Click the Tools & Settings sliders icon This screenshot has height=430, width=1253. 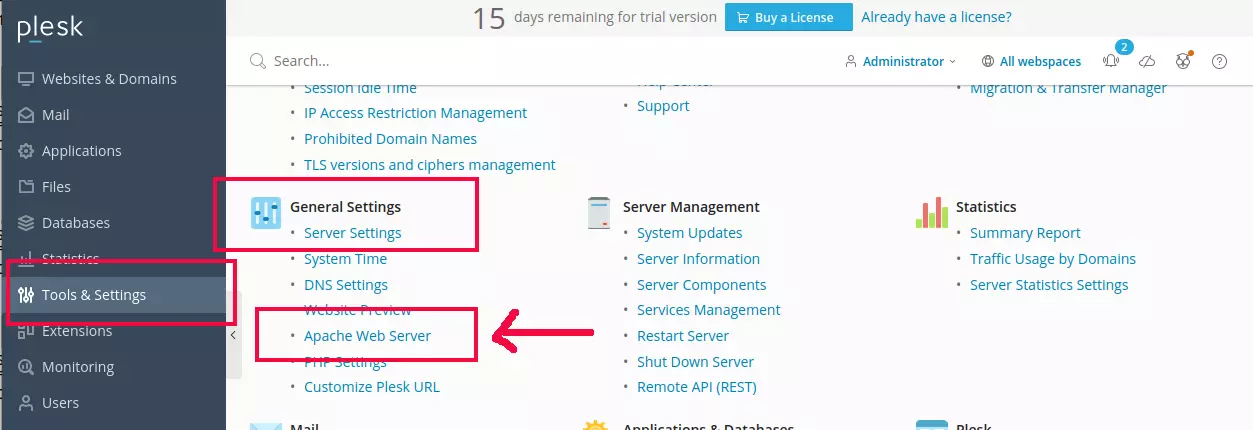tap(26, 295)
